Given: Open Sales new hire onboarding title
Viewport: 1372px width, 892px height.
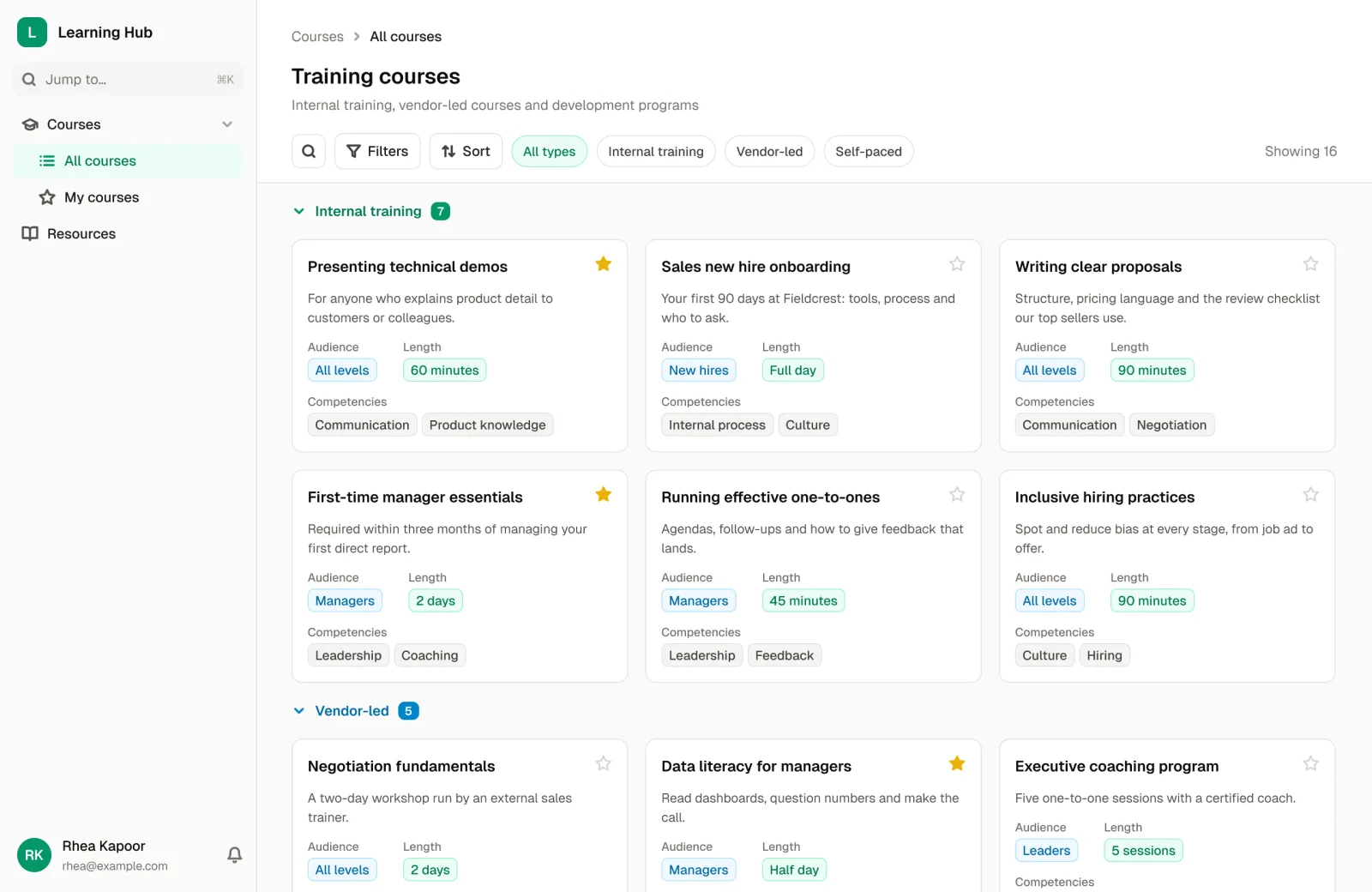Looking at the screenshot, I should pos(755,267).
